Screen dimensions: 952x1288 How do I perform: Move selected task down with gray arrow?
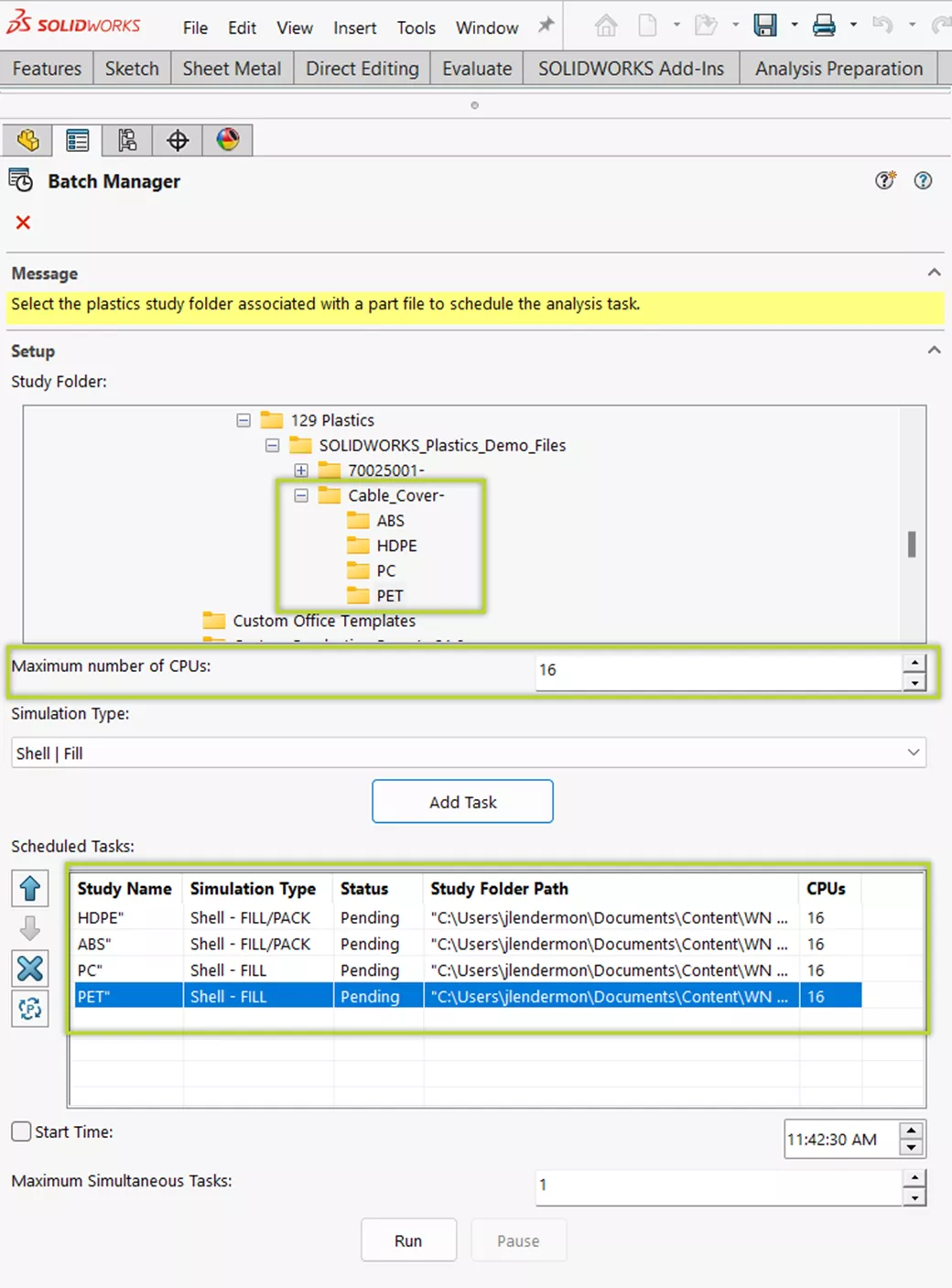coord(30,928)
